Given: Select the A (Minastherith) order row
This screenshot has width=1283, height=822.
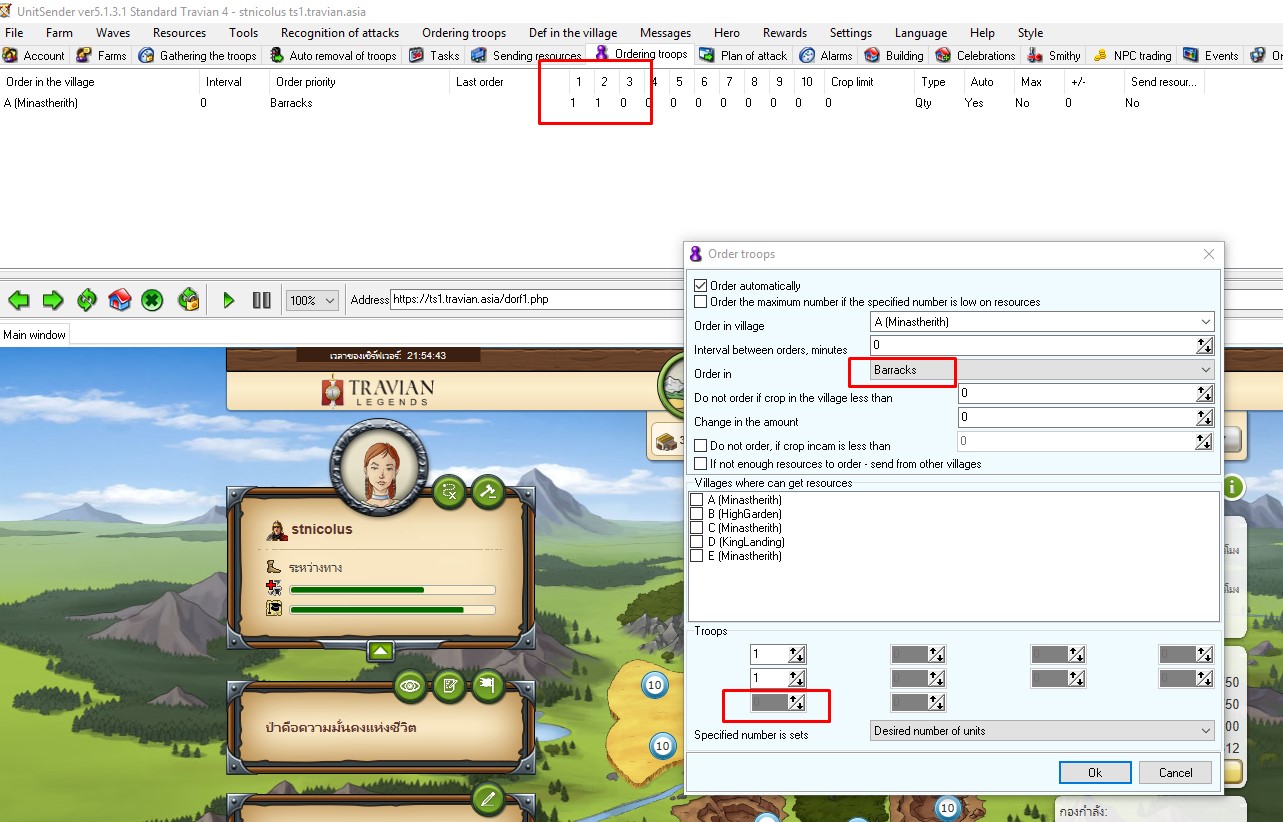Looking at the screenshot, I should [600, 103].
